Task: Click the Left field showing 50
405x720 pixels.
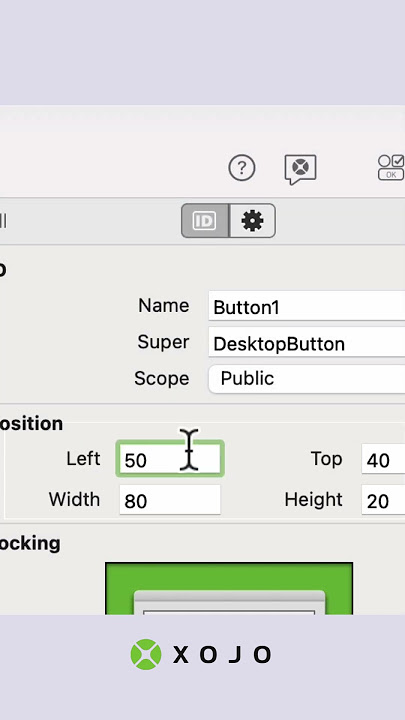Action: coord(170,459)
